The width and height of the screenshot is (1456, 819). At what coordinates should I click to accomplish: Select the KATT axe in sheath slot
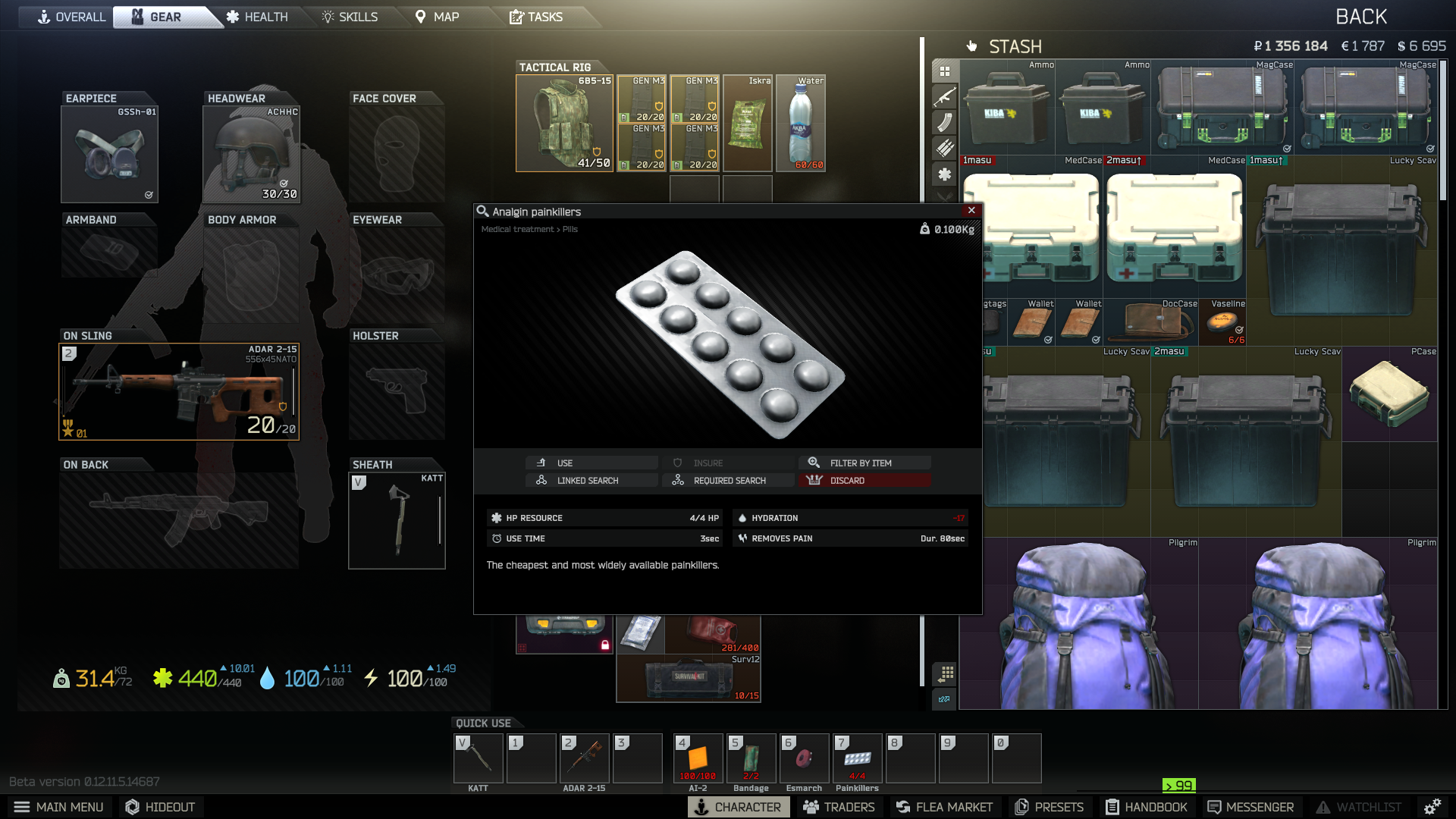tap(397, 520)
